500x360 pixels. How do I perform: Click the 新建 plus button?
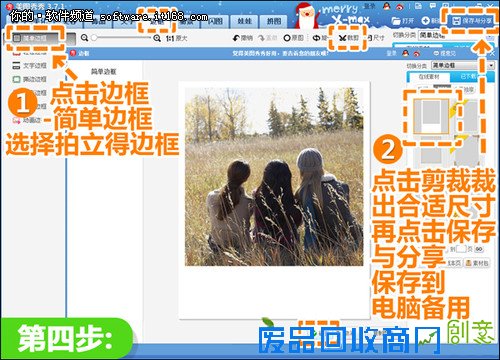[430, 21]
